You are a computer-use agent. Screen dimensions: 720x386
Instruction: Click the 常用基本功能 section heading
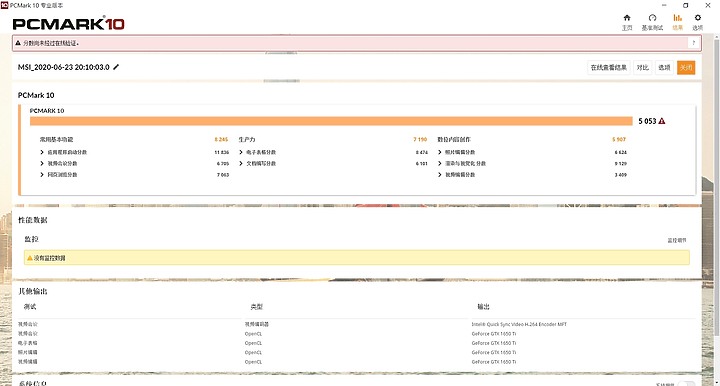pyautogui.click(x=56, y=139)
